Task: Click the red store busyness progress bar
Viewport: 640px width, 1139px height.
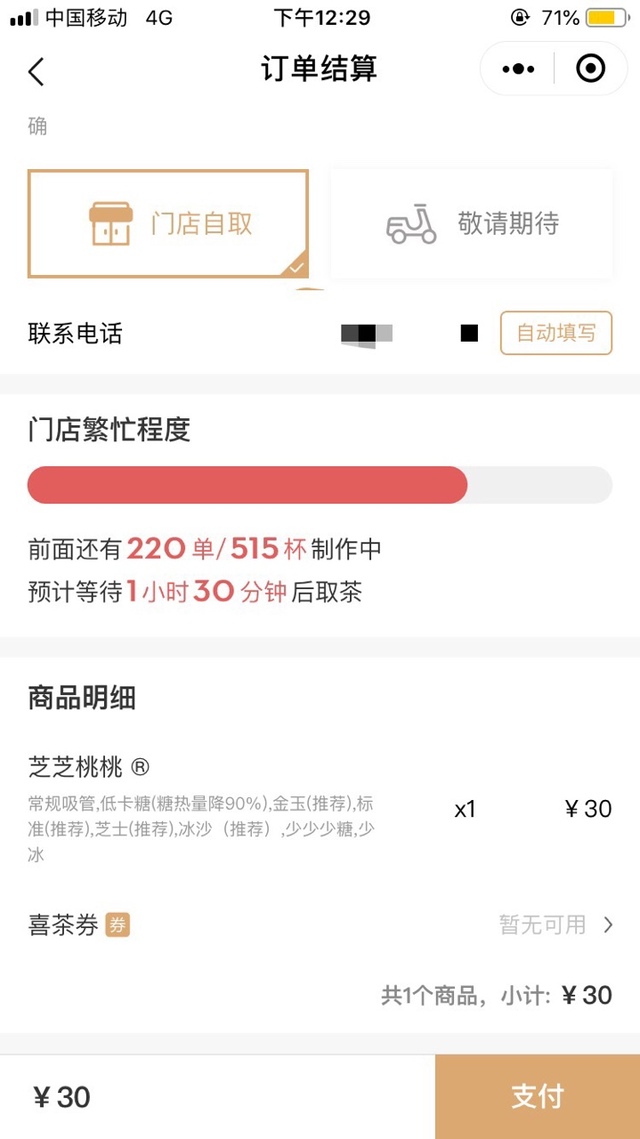Action: click(247, 485)
